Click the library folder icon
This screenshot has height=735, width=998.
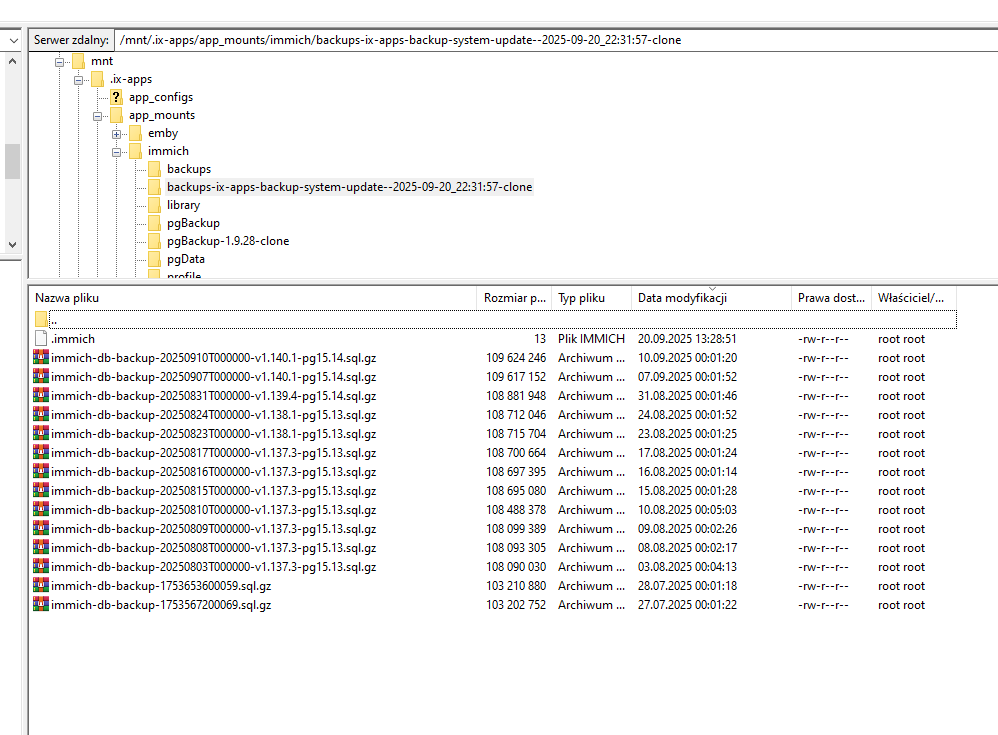(x=155, y=205)
